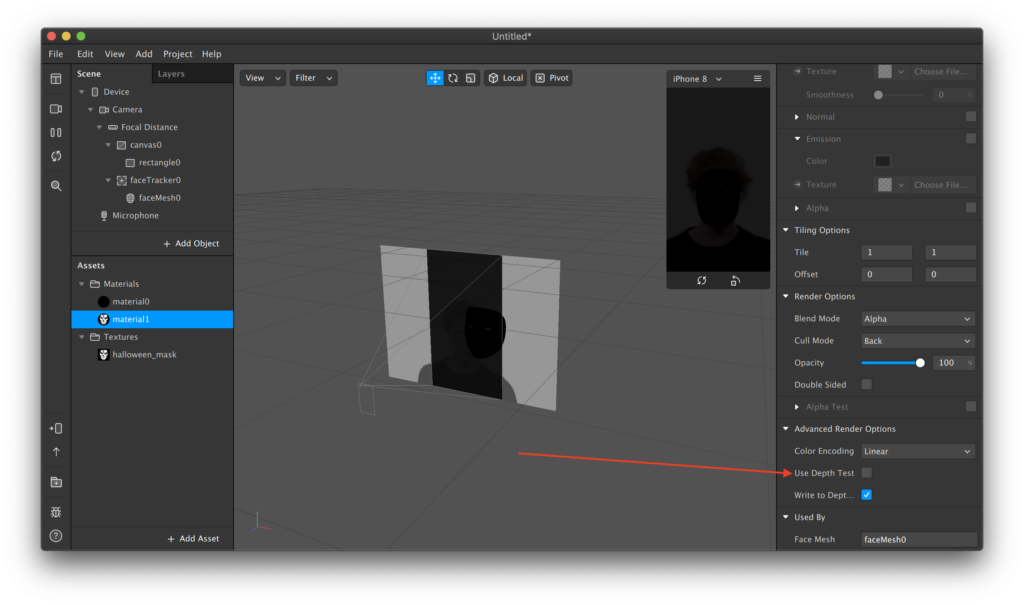1024x605 pixels.
Task: Click the faceTracker0 tracker icon
Action: click(x=121, y=180)
